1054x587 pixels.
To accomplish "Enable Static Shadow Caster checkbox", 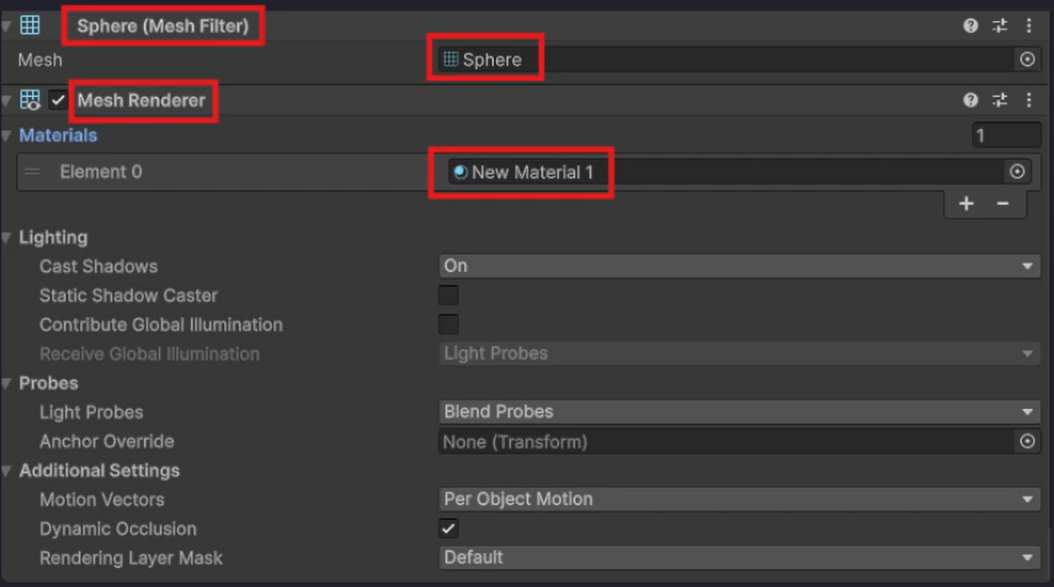I will click(x=448, y=295).
